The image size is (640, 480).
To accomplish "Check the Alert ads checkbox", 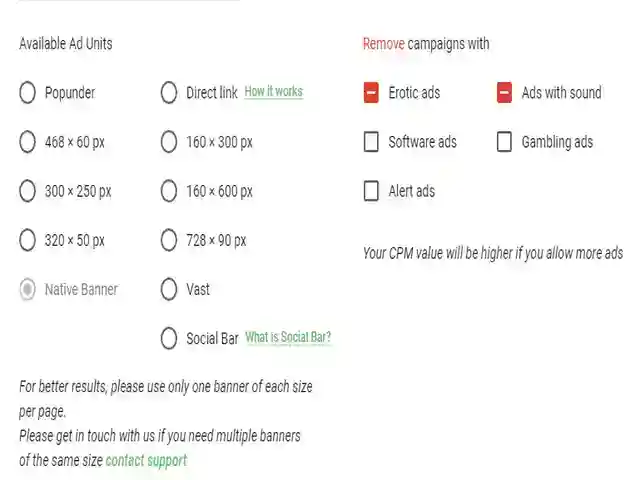I will 371,191.
